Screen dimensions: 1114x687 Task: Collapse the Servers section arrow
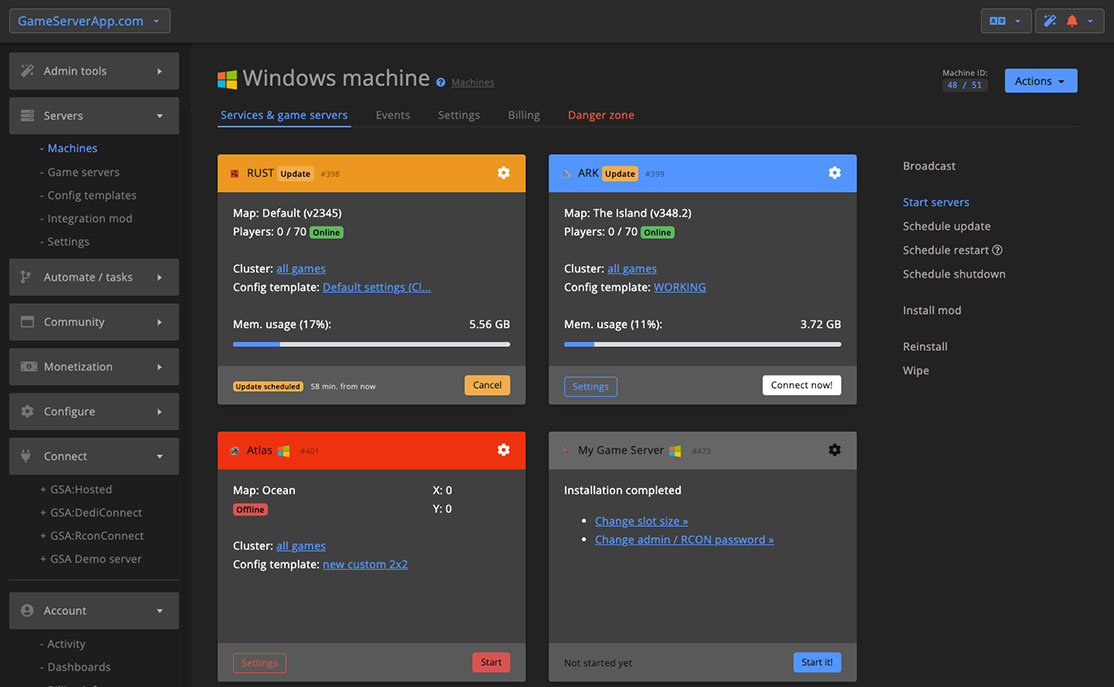[x=159, y=116]
